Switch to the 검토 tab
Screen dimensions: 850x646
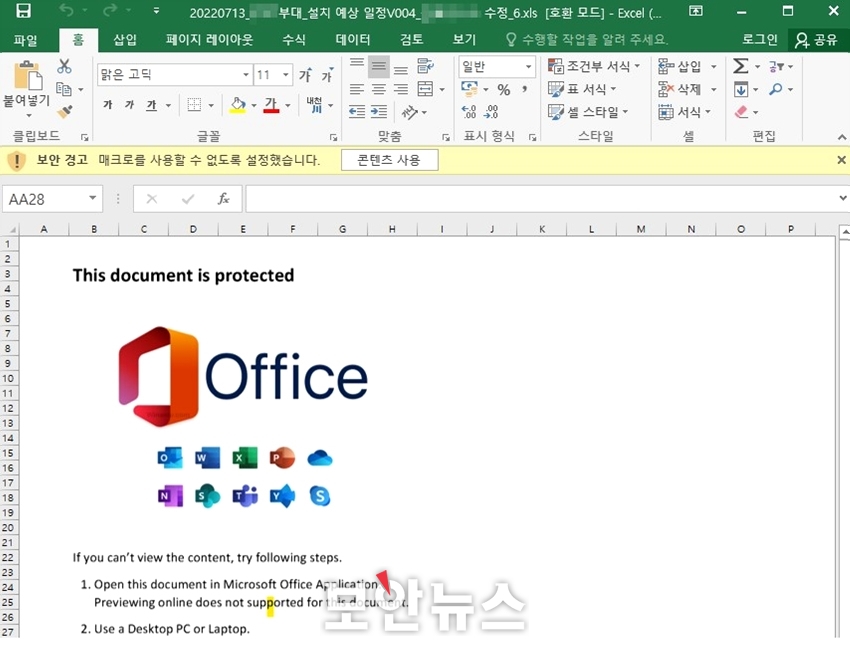(411, 40)
